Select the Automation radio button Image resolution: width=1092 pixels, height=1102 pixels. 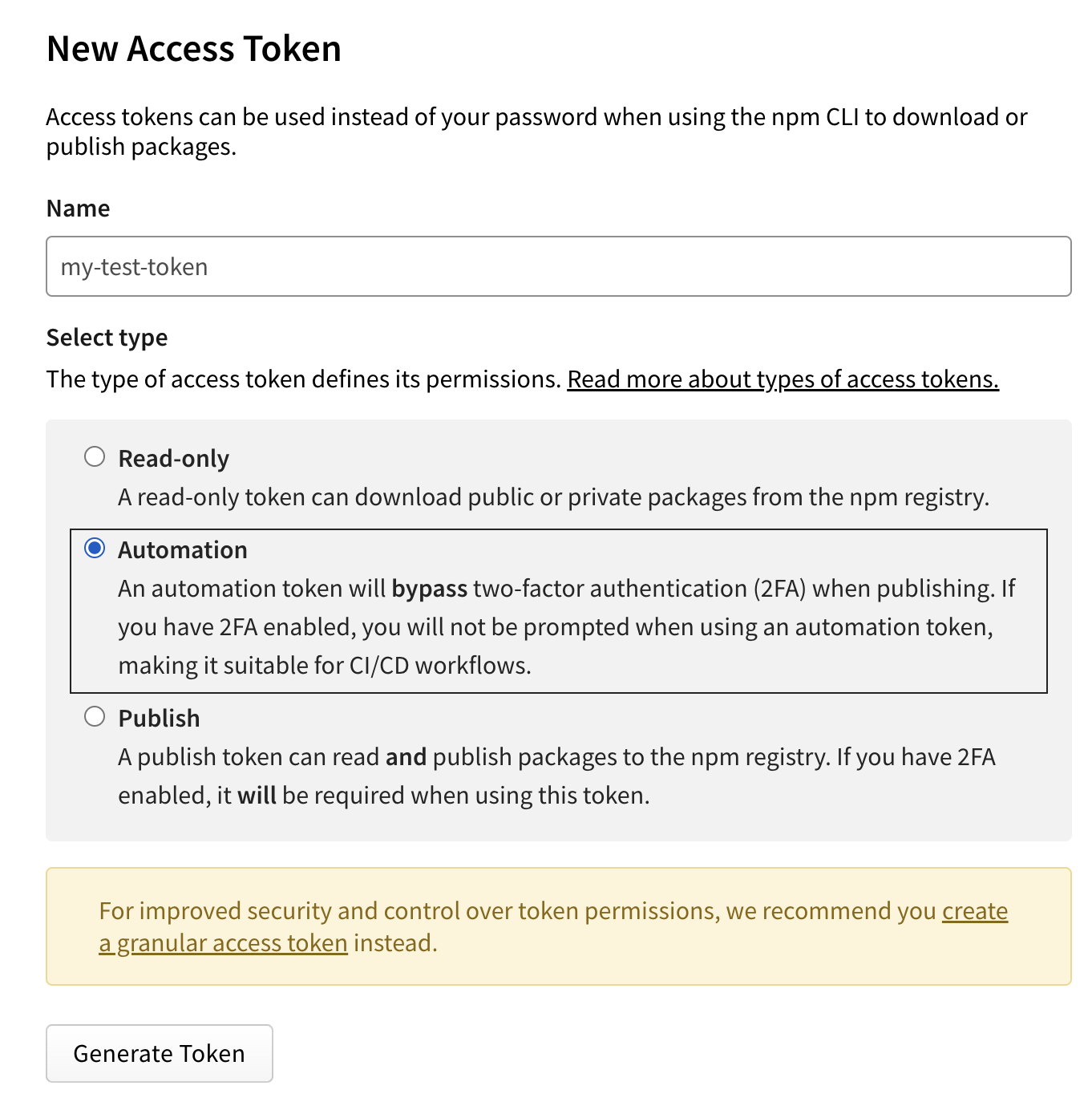click(96, 548)
